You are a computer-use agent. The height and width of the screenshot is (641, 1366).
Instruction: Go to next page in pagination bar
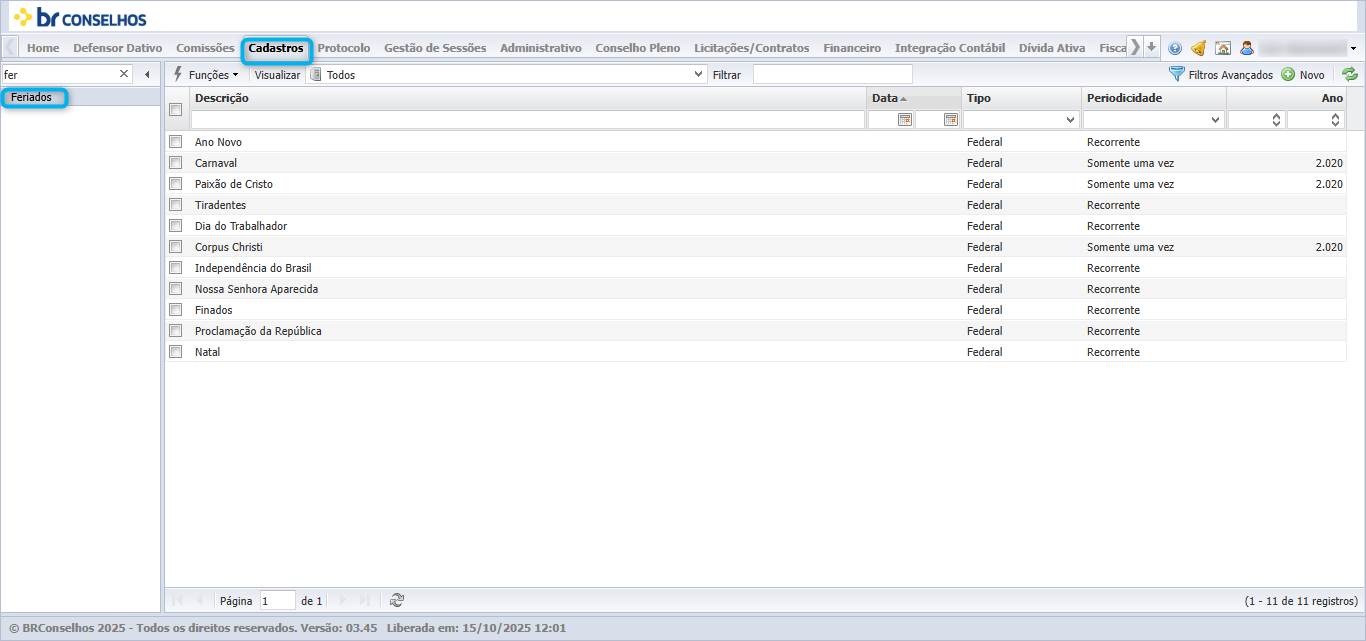click(x=343, y=600)
